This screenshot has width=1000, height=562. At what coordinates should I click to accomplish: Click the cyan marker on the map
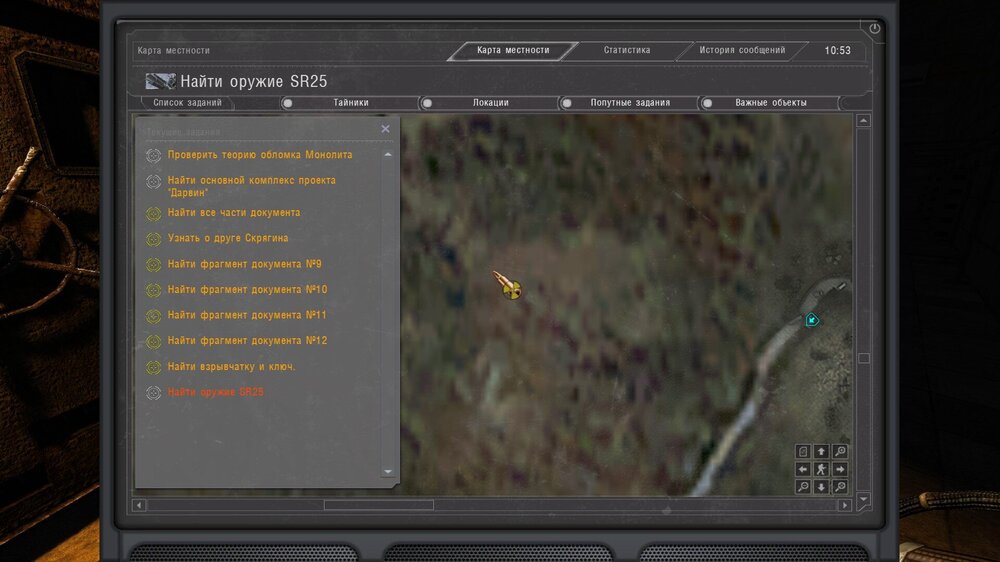[812, 320]
